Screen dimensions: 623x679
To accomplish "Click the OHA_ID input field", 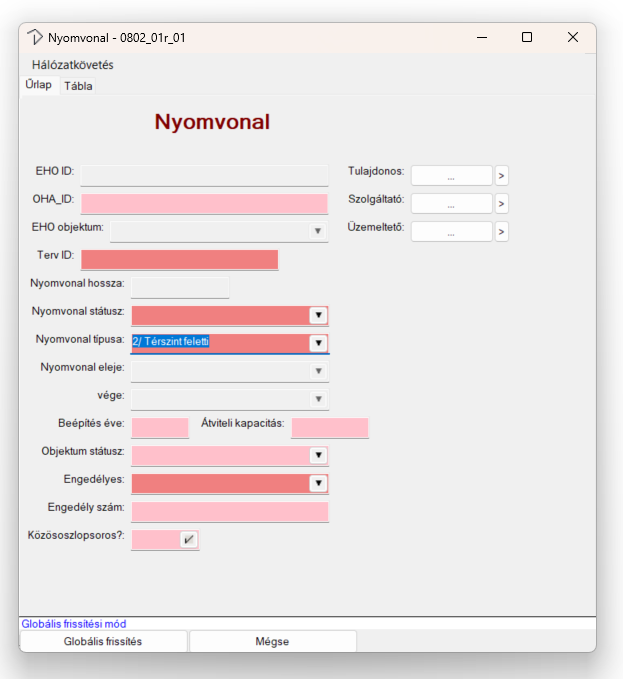I will pyautogui.click(x=204, y=204).
